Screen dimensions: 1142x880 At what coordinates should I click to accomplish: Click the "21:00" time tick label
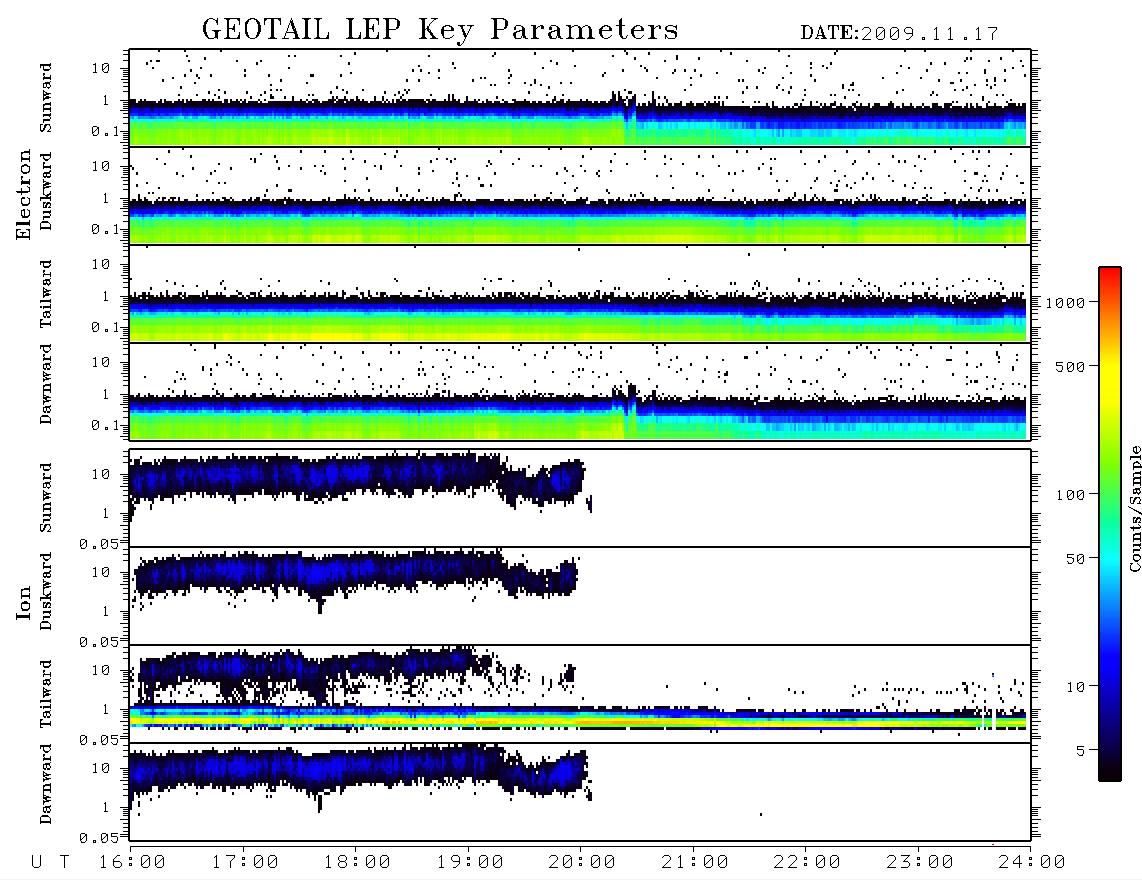click(695, 863)
